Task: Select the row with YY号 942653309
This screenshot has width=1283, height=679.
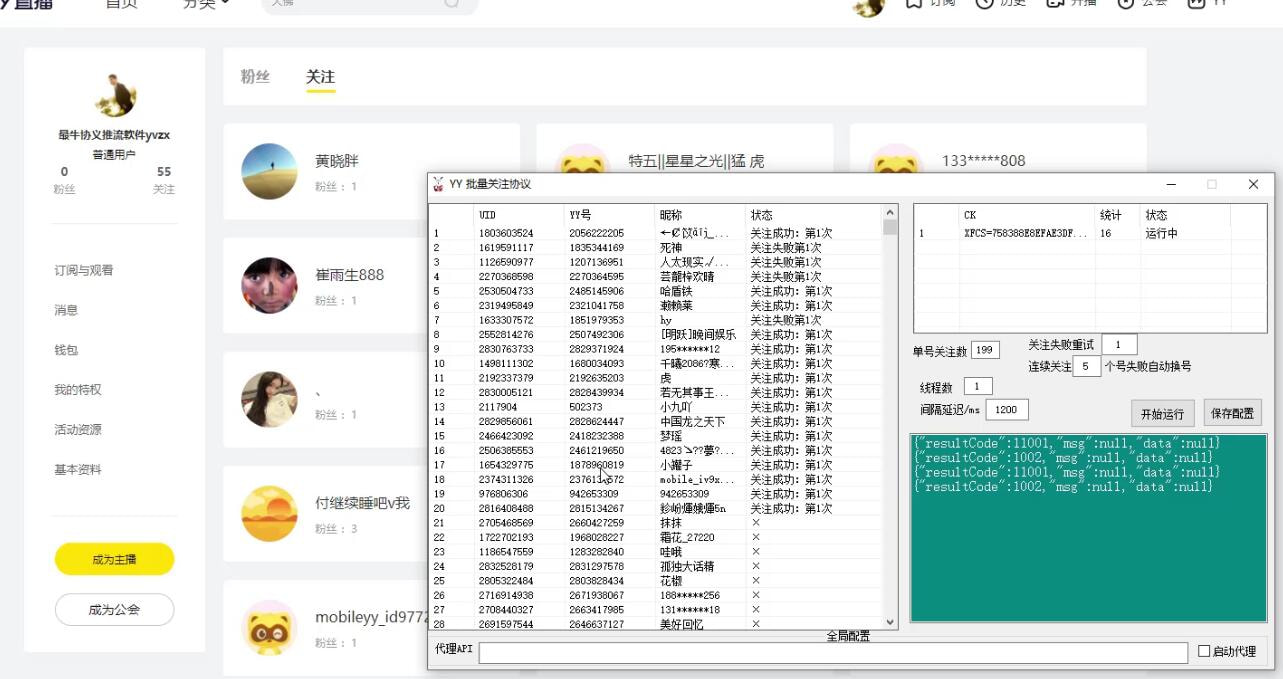Action: [656, 494]
